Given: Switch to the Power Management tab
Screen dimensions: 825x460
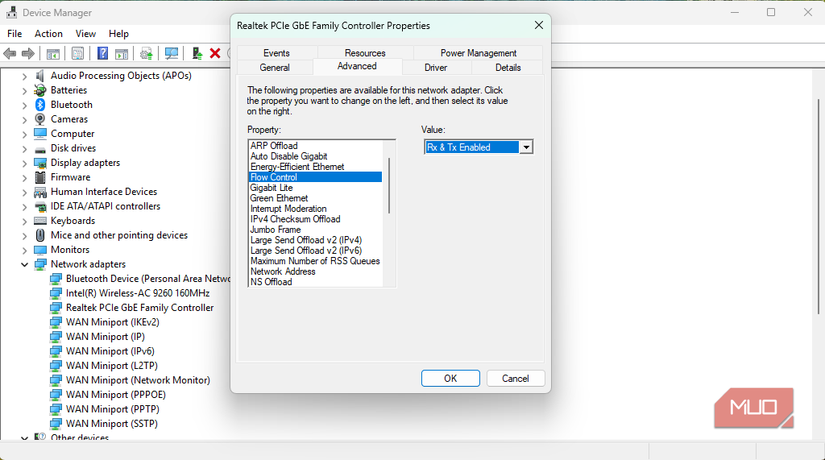Looking at the screenshot, I should [x=478, y=53].
